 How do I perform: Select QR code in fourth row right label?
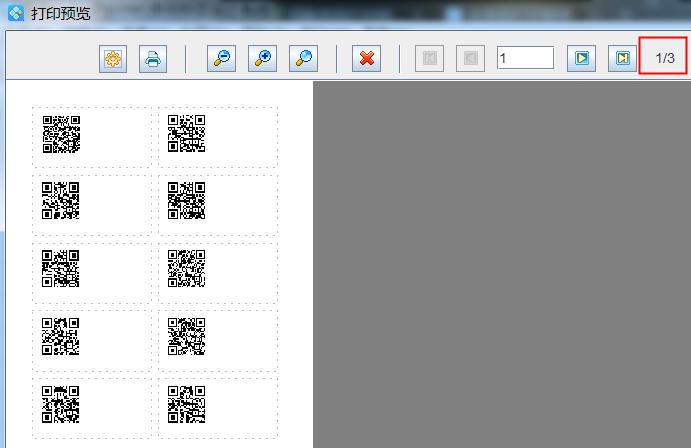pyautogui.click(x=186, y=337)
